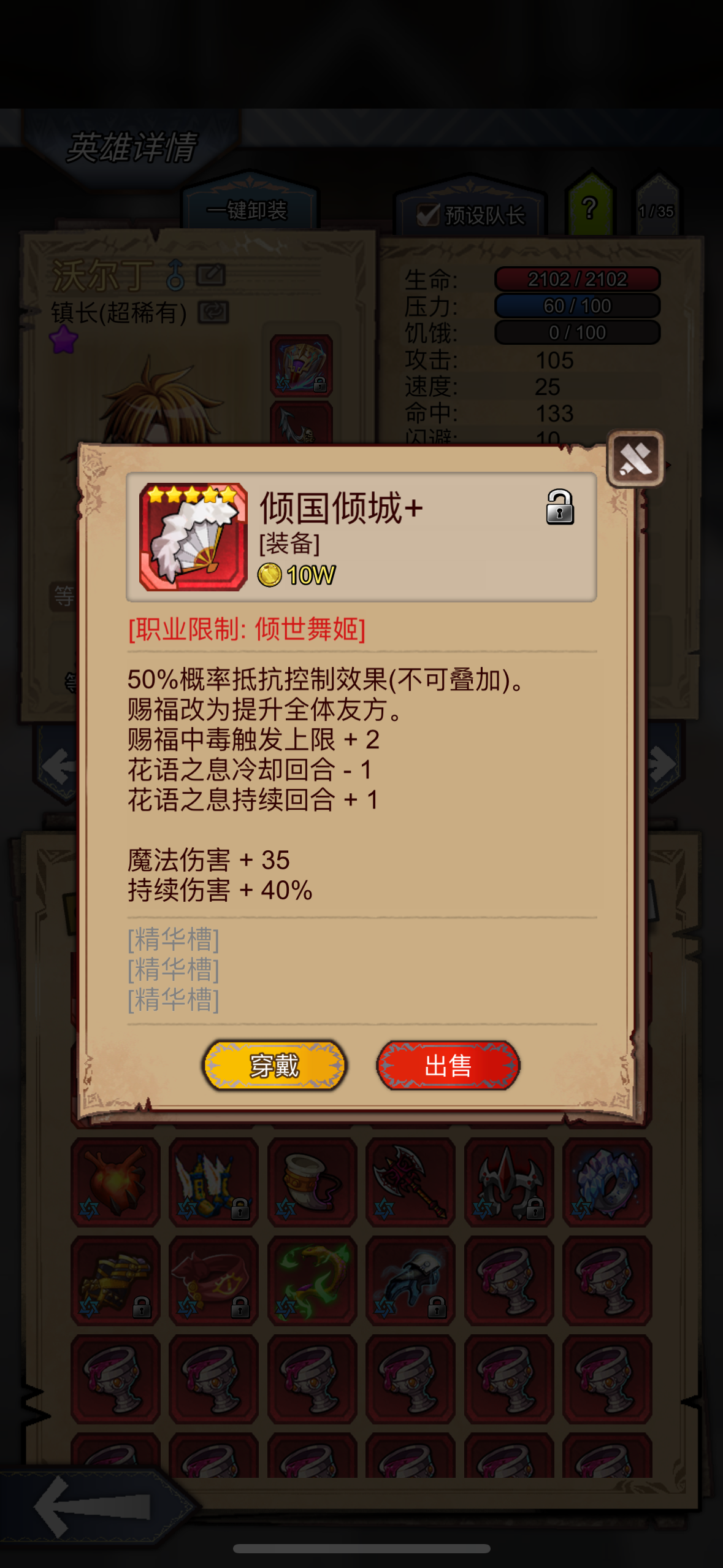The width and height of the screenshot is (723, 1568).
Task: Open the first 精华槽 essence slot
Action: 174,939
